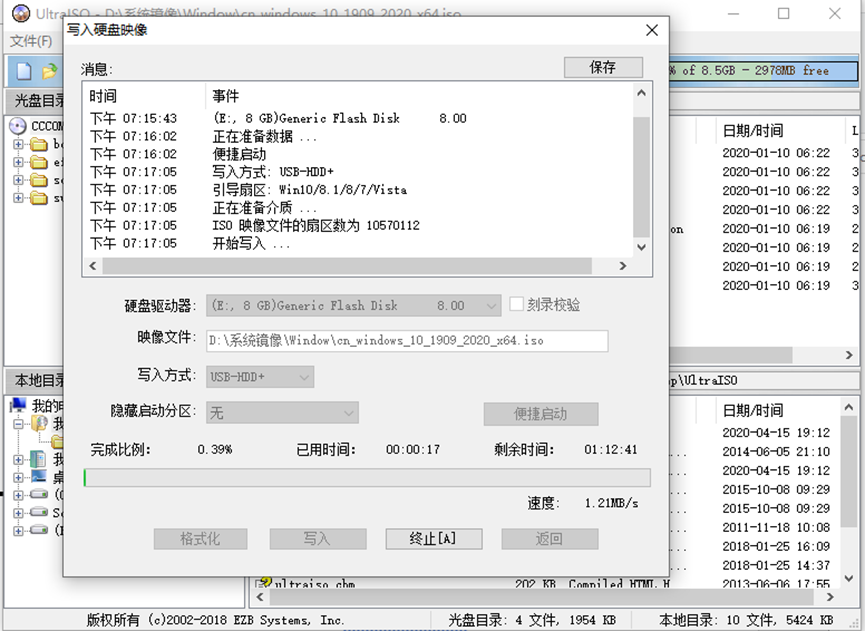Click disc file list horizontal scroll-right arrow
Screen dimensions: 865x631
[849, 355]
